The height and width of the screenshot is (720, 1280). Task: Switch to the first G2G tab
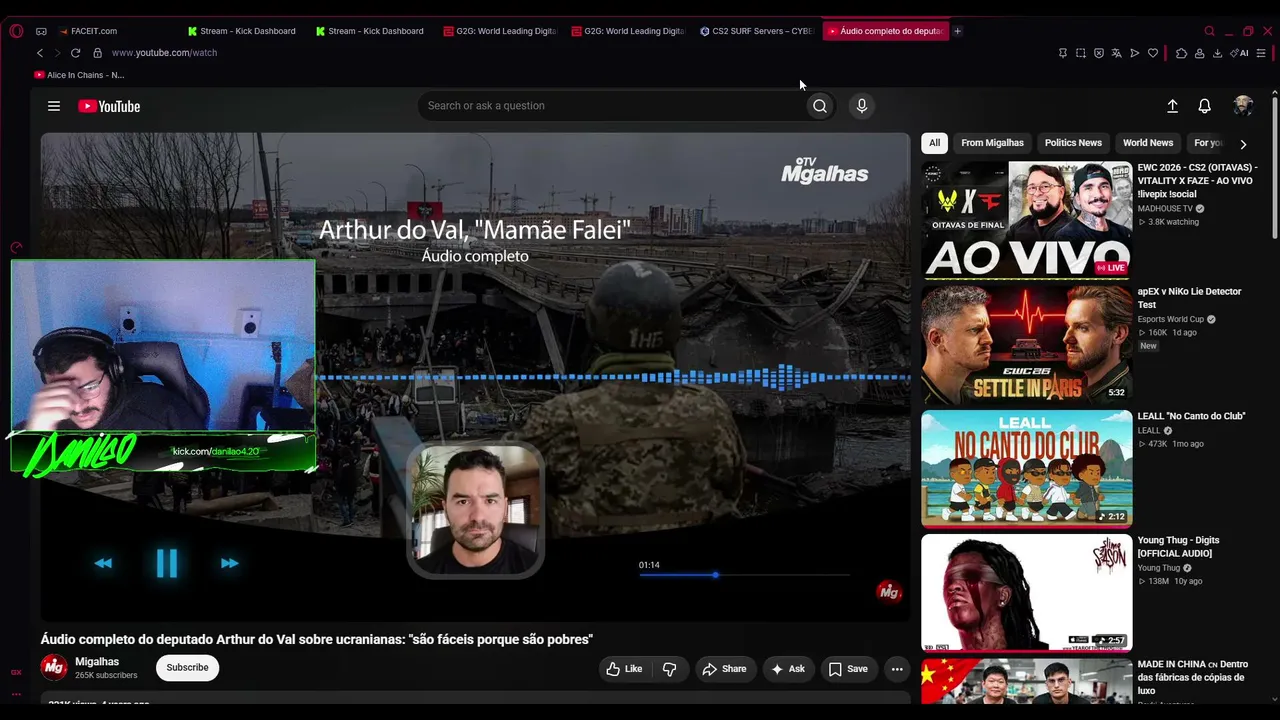(500, 31)
